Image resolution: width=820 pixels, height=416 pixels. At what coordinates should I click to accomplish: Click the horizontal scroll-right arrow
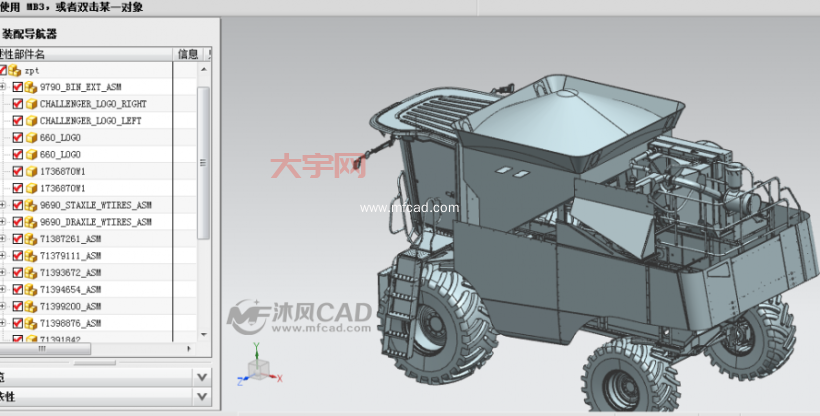189,348
